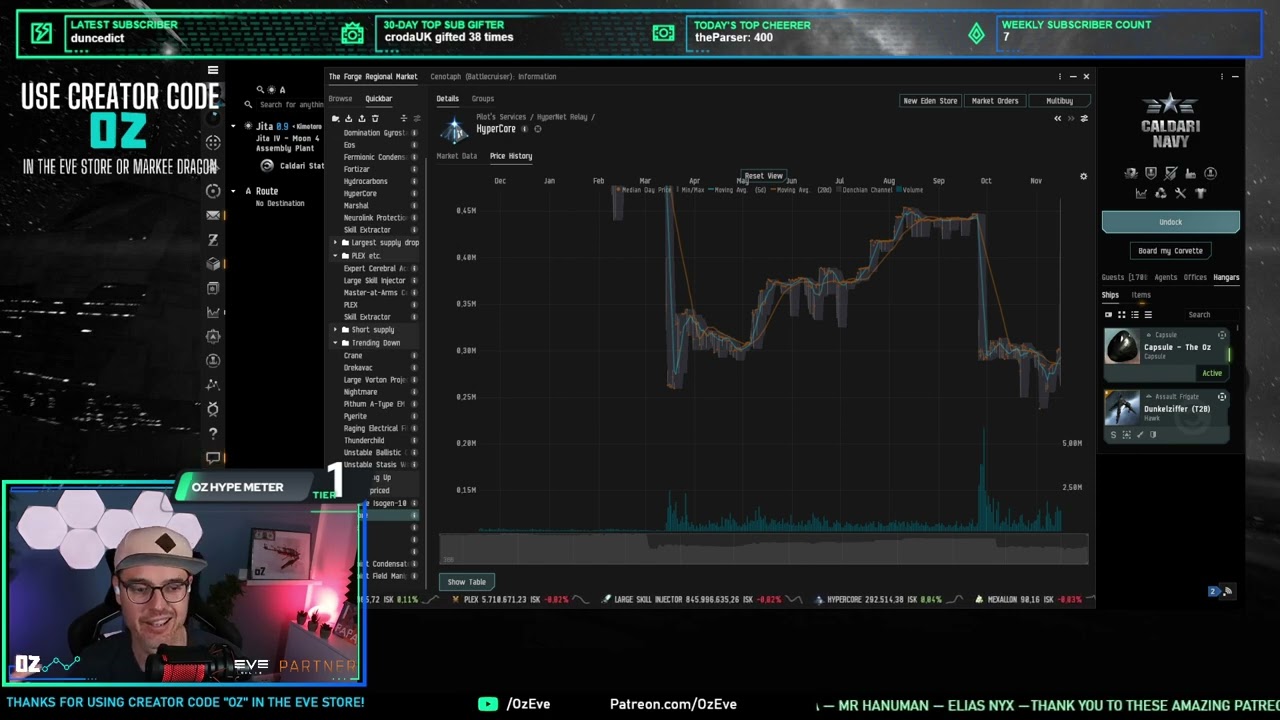Click the shirt icon in station services

pos(1200,193)
